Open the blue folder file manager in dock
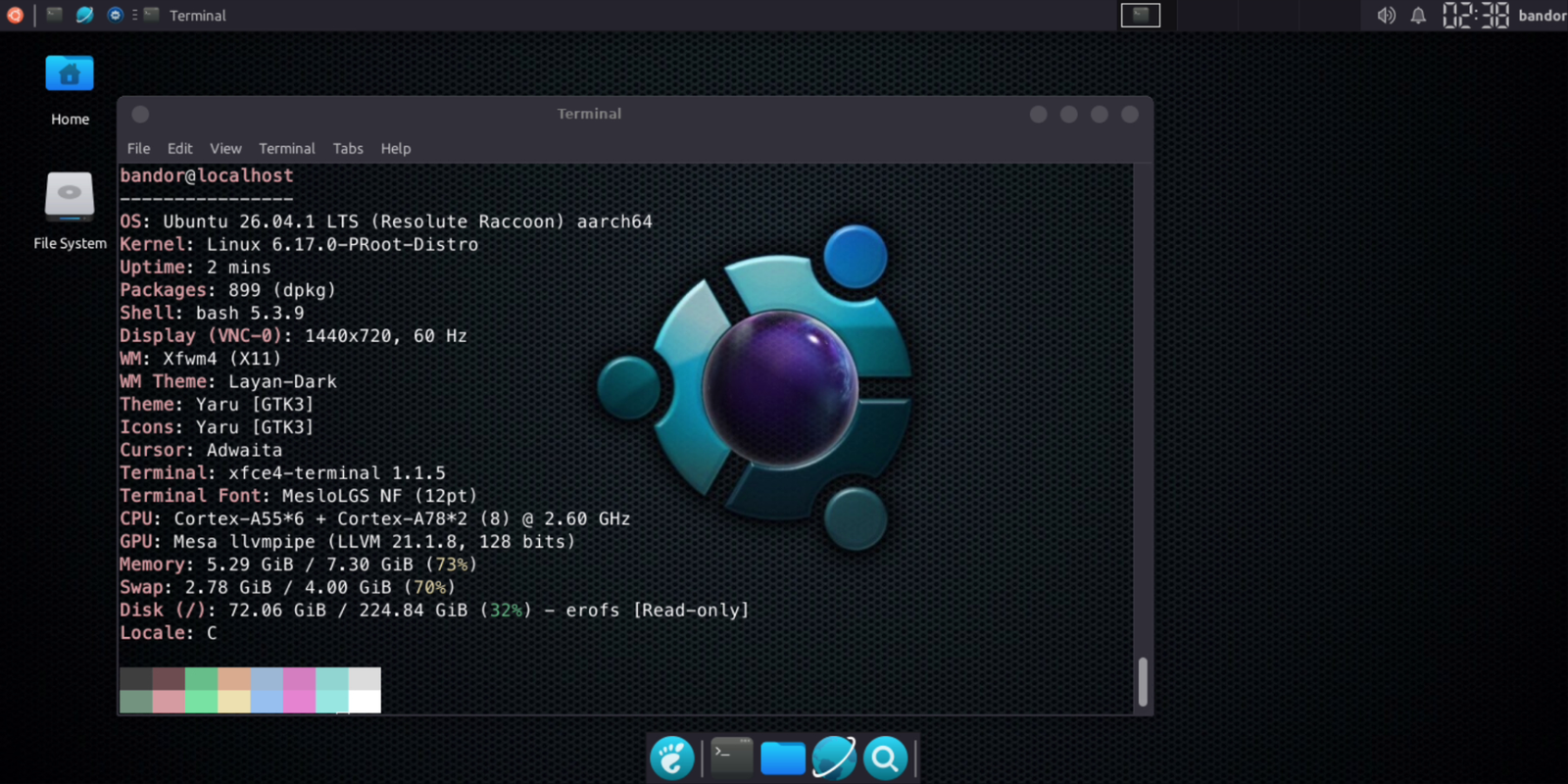Screen dimensions: 1568x784 (x=783, y=758)
